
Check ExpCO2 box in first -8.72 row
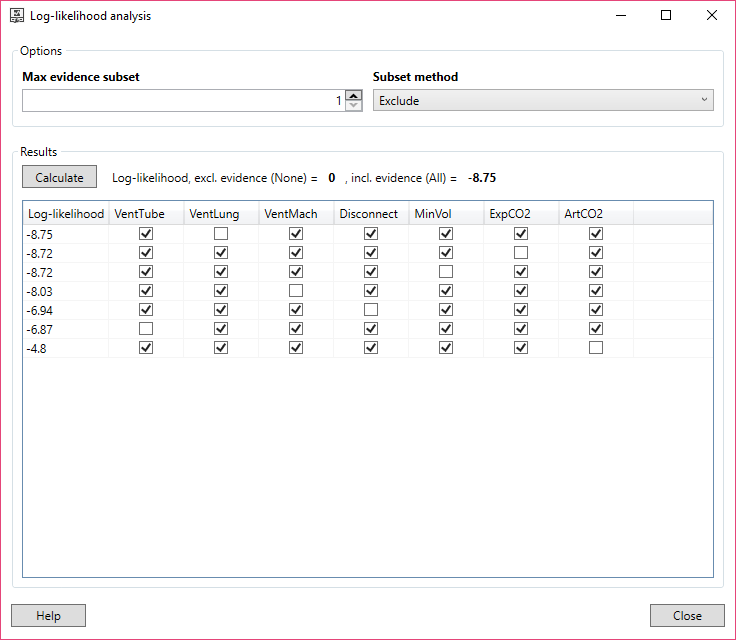521,253
